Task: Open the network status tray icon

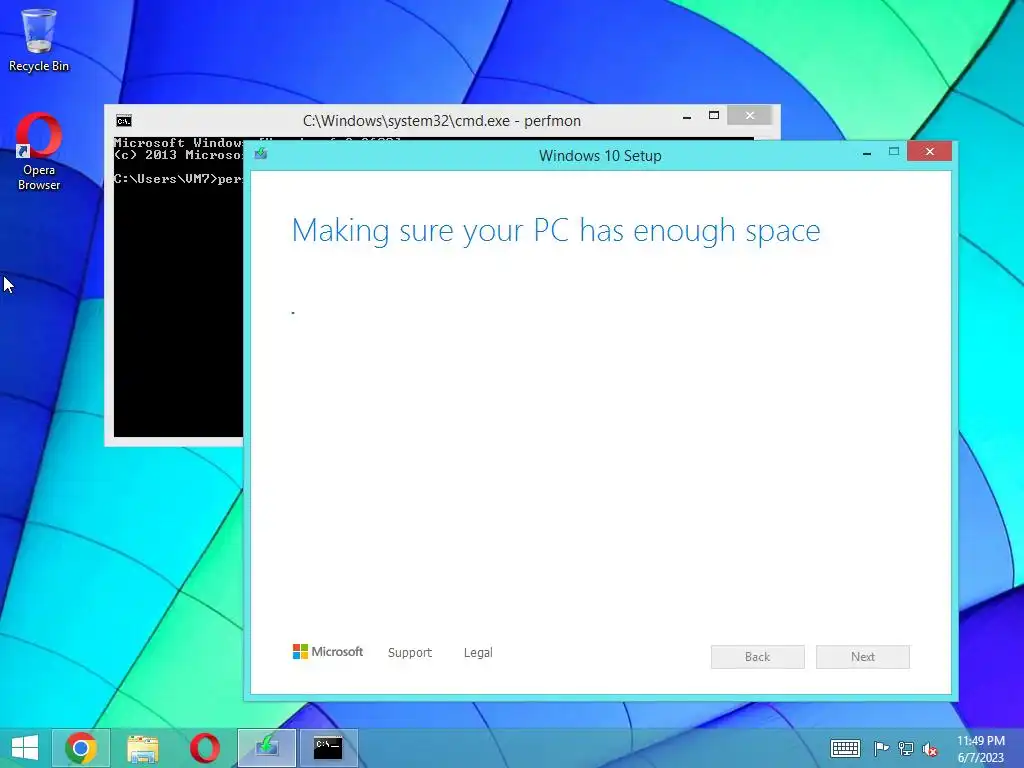Action: tap(906, 748)
